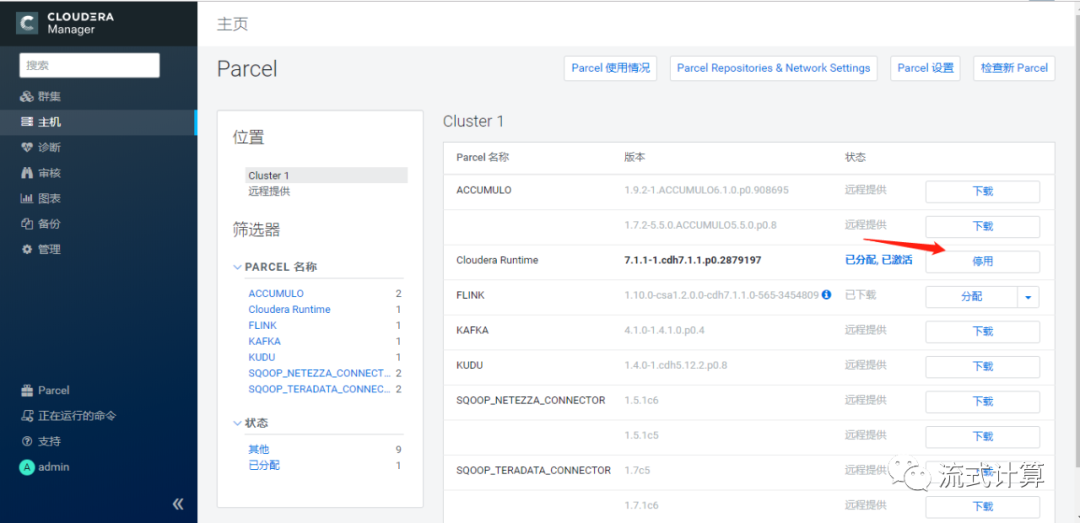The height and width of the screenshot is (523, 1080).
Task: Click the 主机 hosts icon
Action: [27, 122]
